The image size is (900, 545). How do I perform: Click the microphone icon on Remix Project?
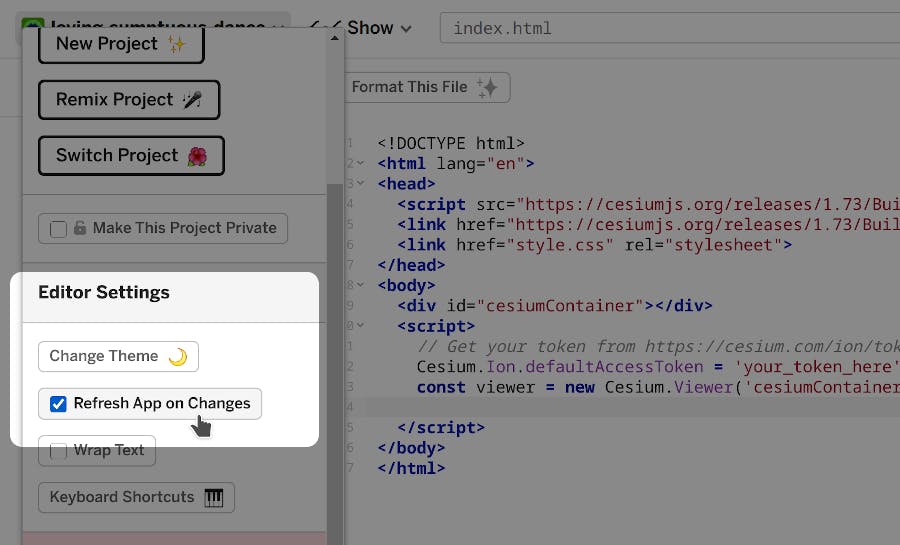(192, 100)
